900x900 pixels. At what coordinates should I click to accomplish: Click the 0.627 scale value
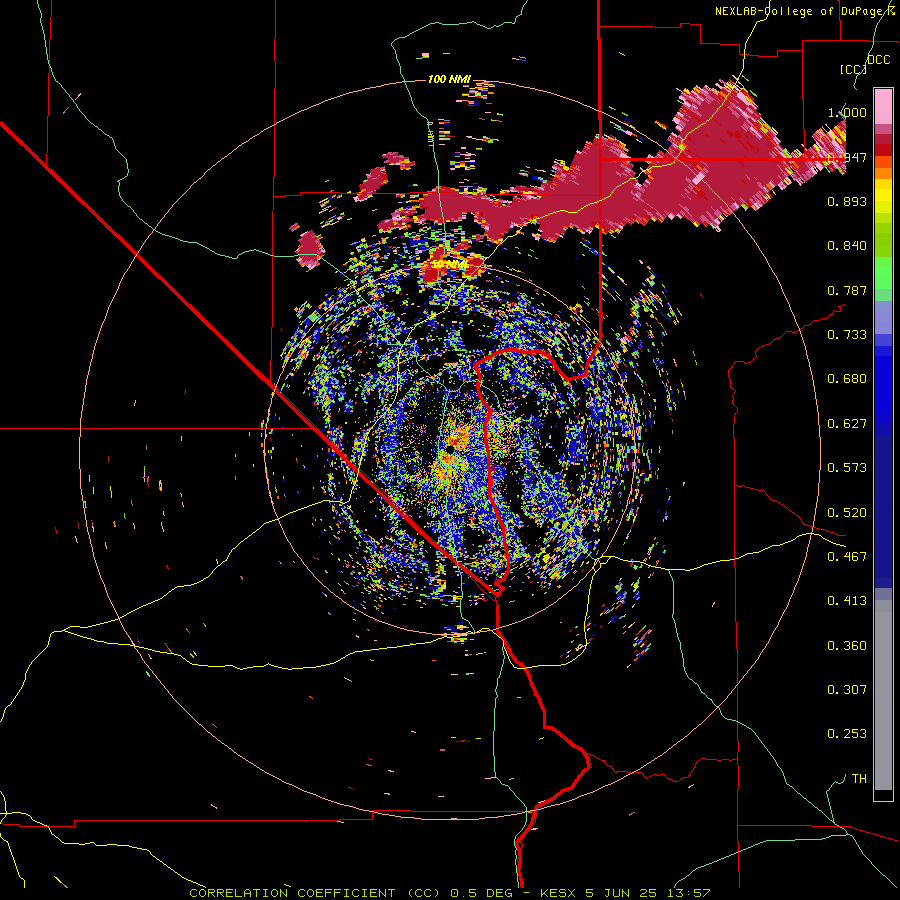click(x=847, y=424)
